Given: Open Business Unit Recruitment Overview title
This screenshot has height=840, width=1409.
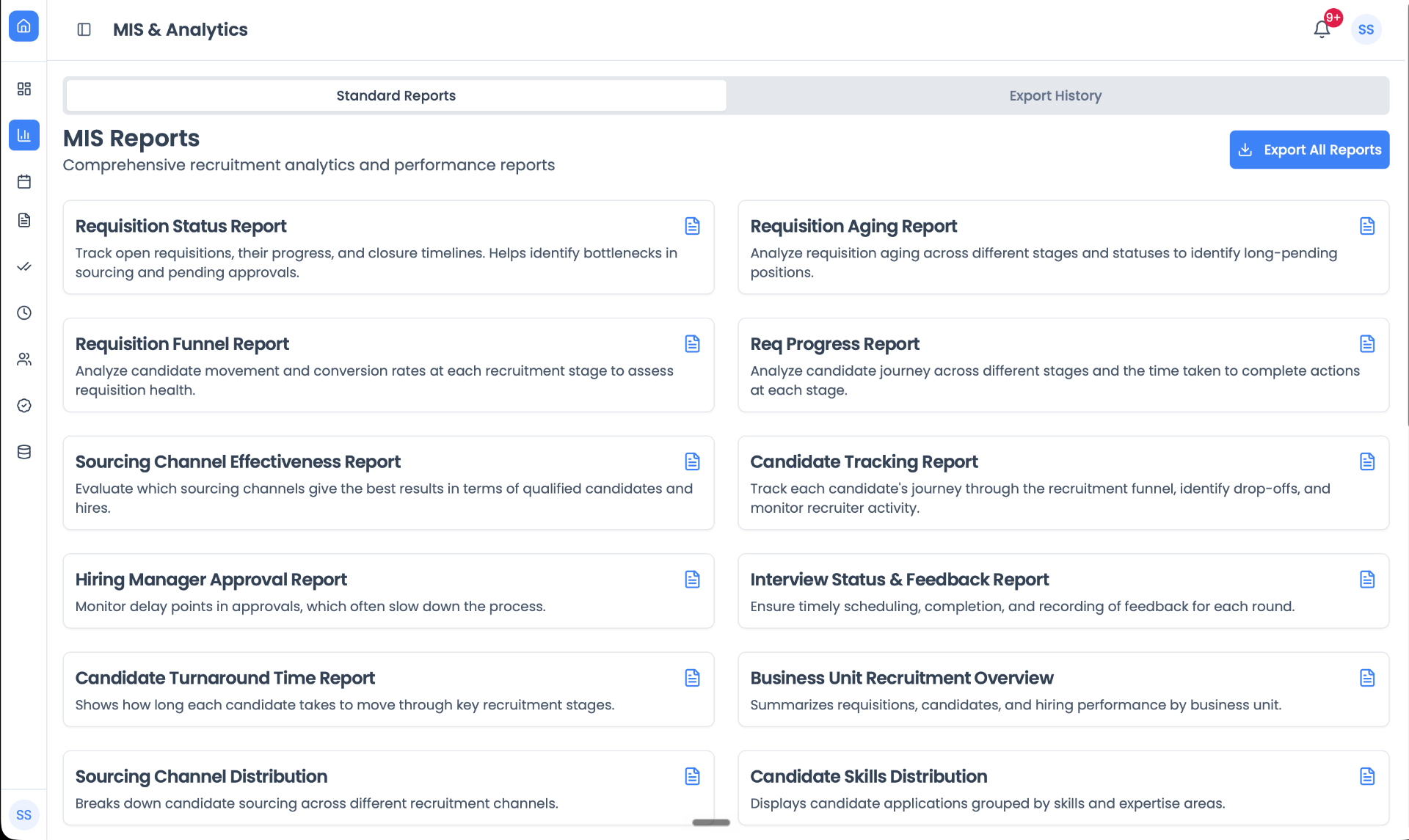Looking at the screenshot, I should click(901, 678).
